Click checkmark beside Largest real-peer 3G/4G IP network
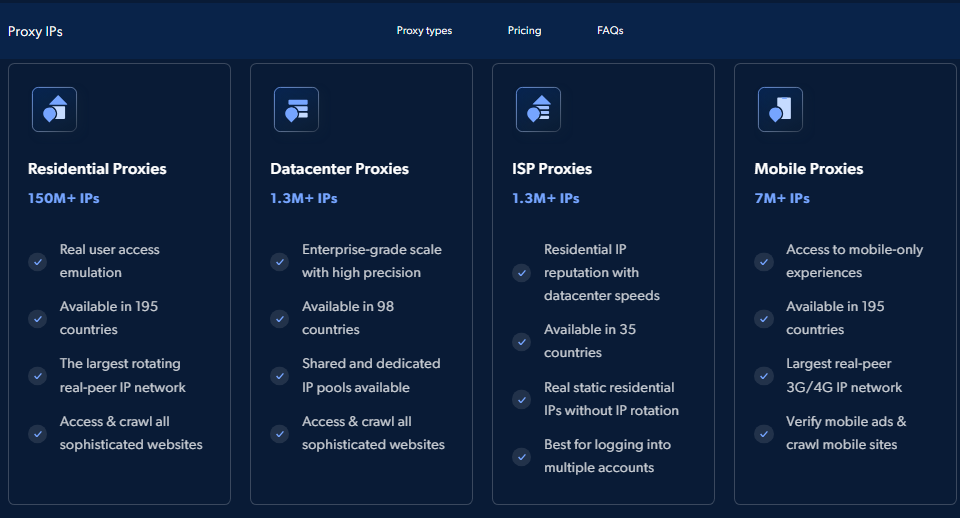Viewport: 960px width, 518px height. point(764,376)
